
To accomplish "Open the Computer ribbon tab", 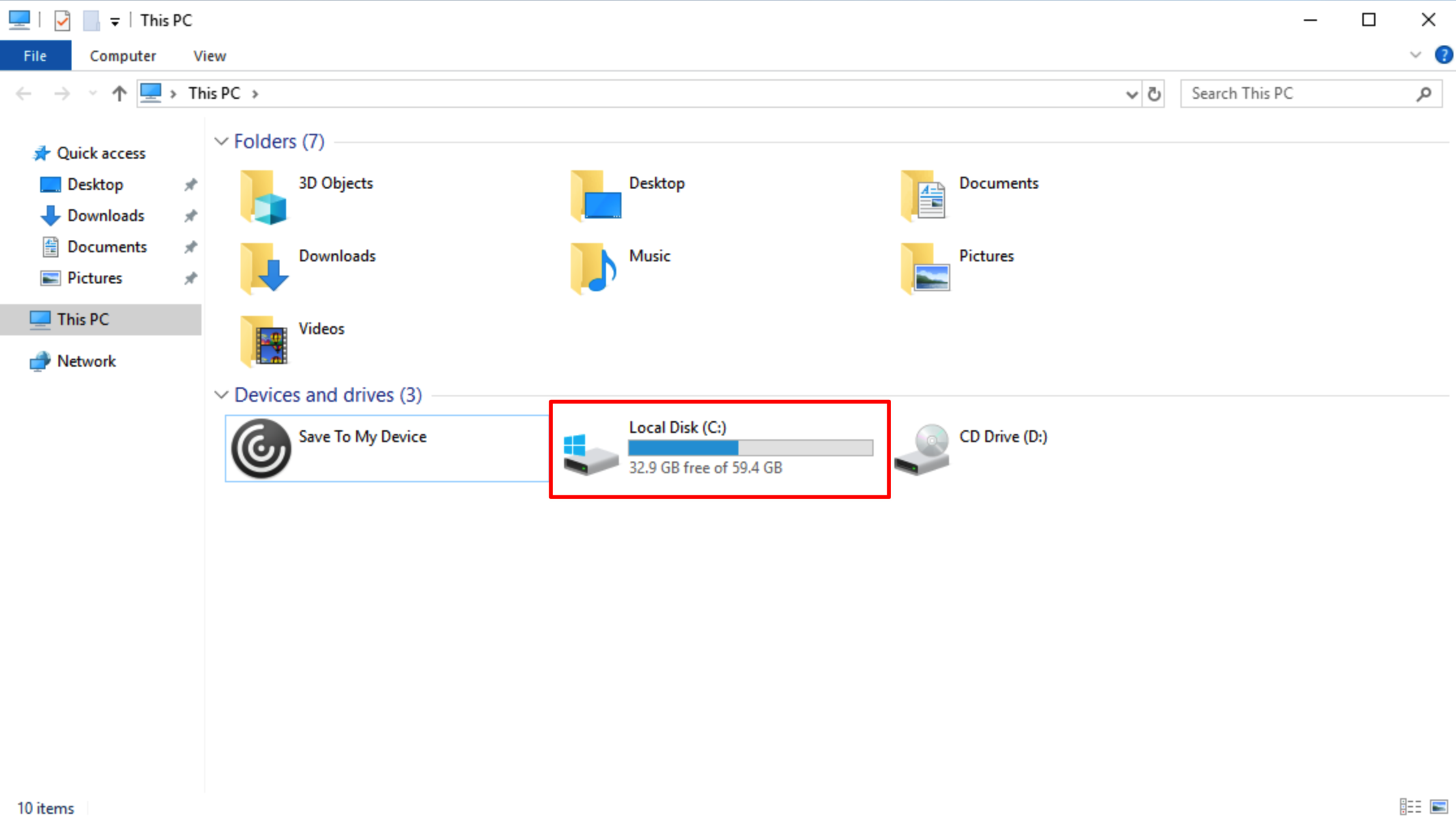I will pyautogui.click(x=123, y=56).
